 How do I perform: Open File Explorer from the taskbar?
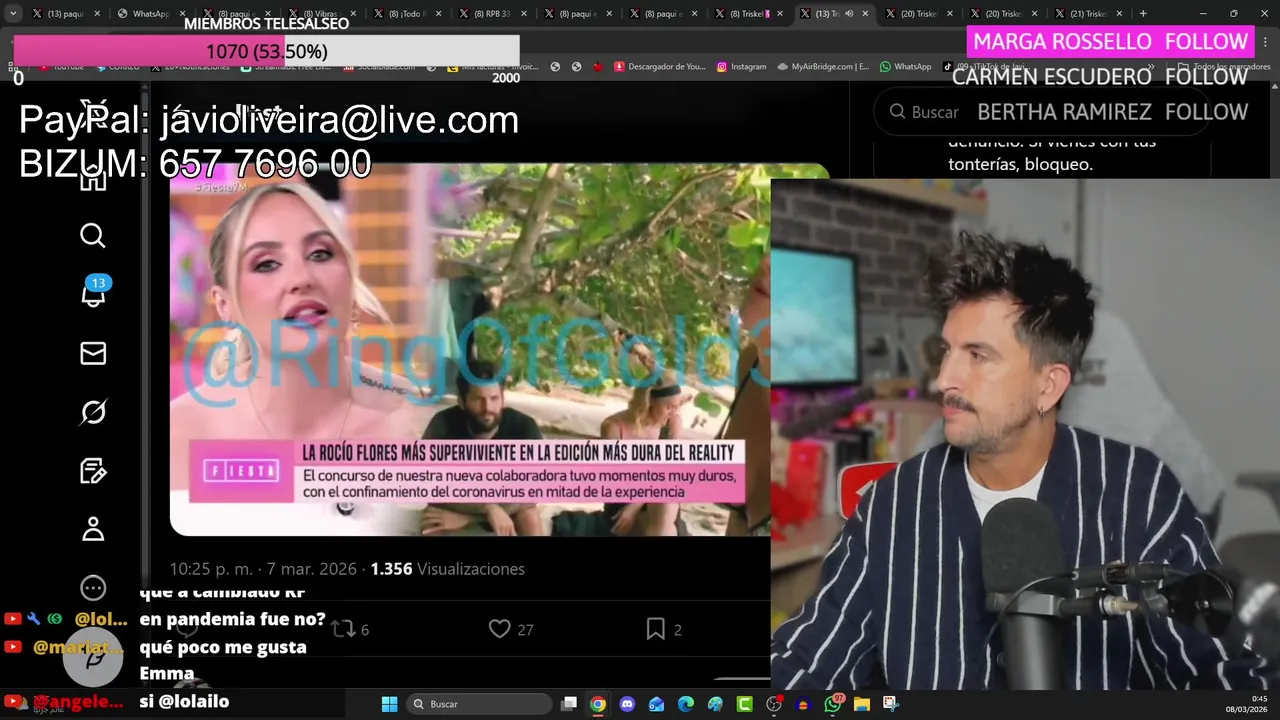(x=862, y=704)
